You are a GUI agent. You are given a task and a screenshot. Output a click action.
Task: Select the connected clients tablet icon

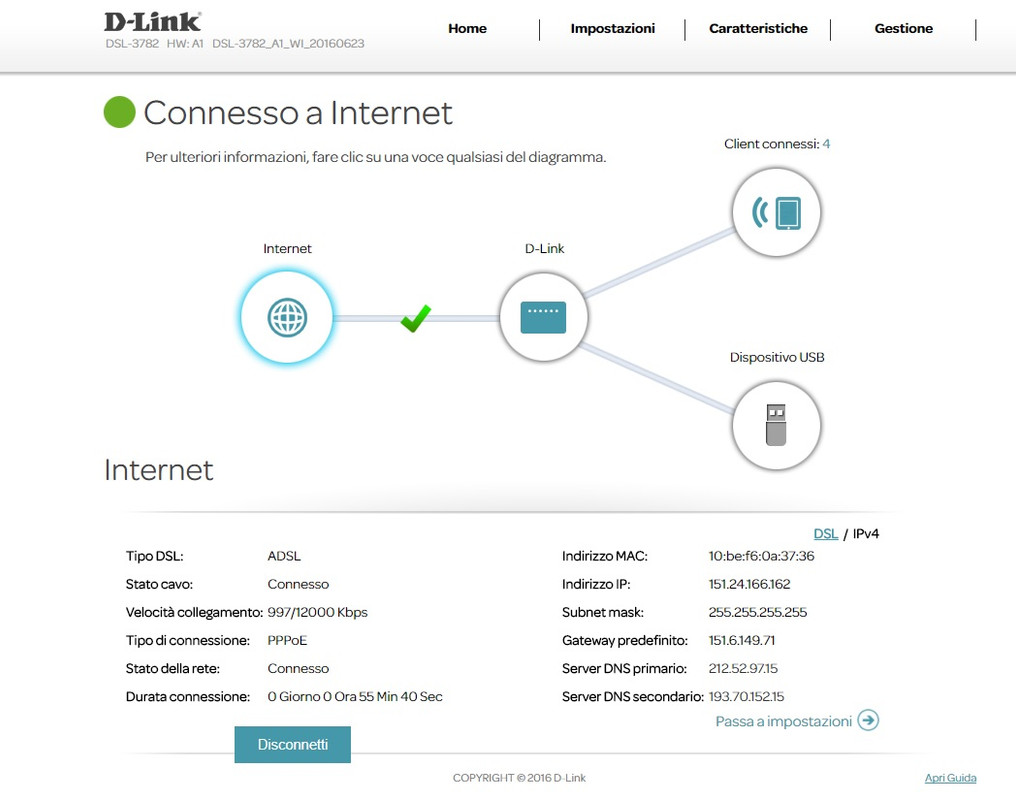776,212
